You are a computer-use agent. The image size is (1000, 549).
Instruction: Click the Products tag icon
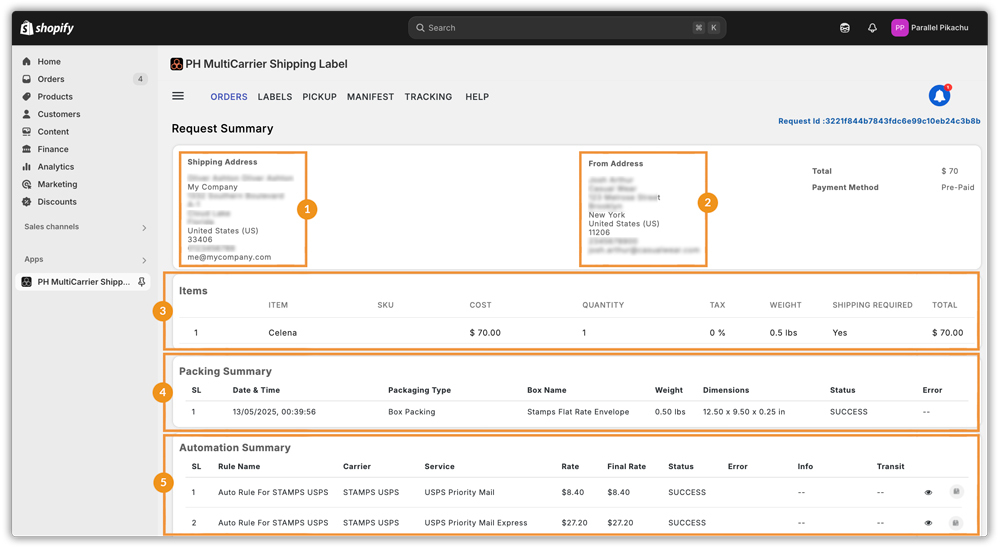(26, 96)
